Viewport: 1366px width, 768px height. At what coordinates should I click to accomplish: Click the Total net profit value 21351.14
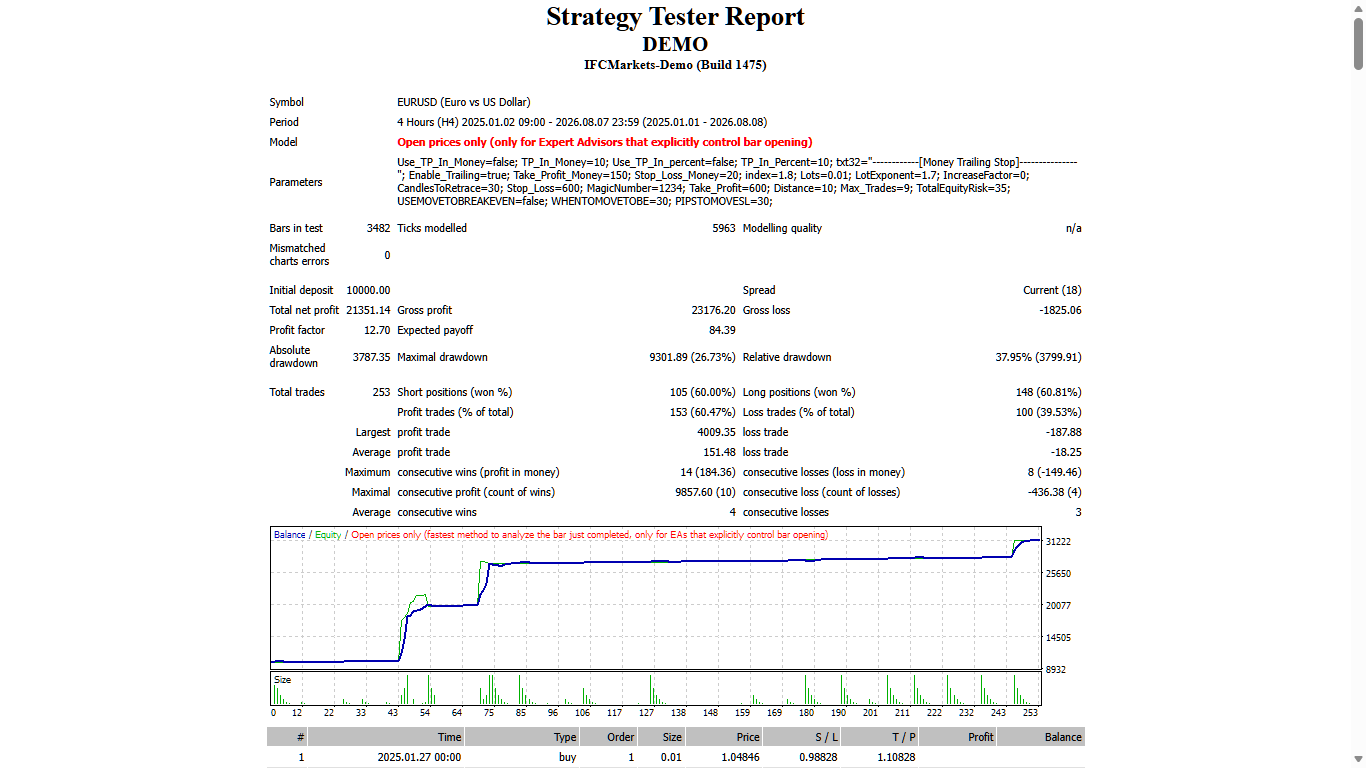coord(368,310)
